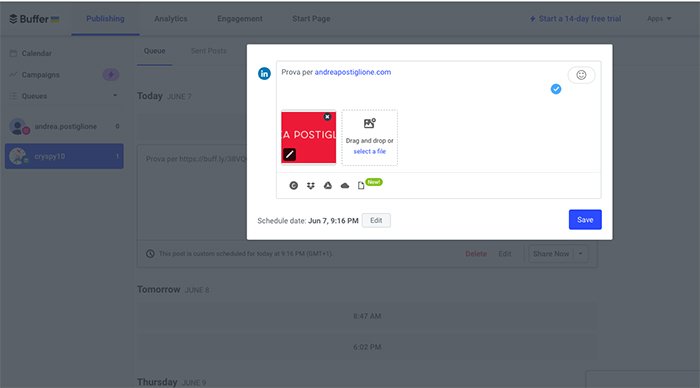
Task: Click the new document icon
Action: (361, 185)
